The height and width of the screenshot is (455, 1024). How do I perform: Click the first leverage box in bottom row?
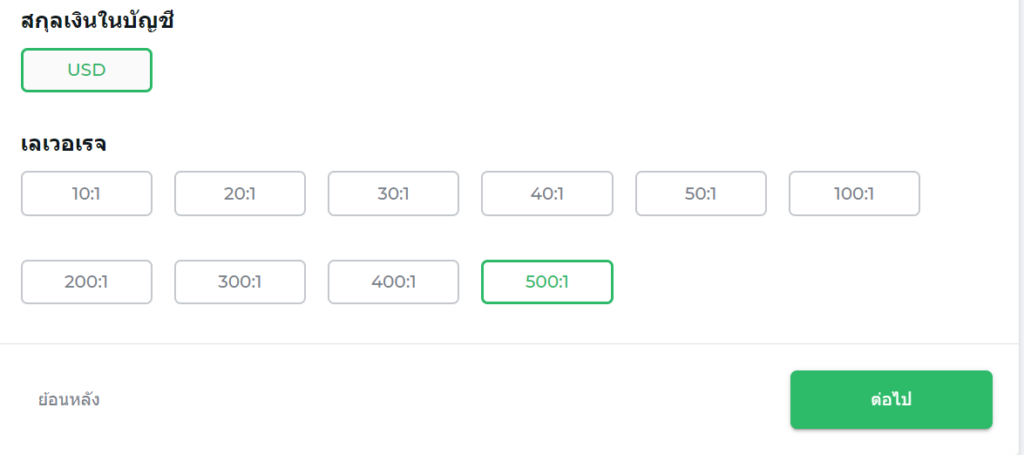click(86, 282)
